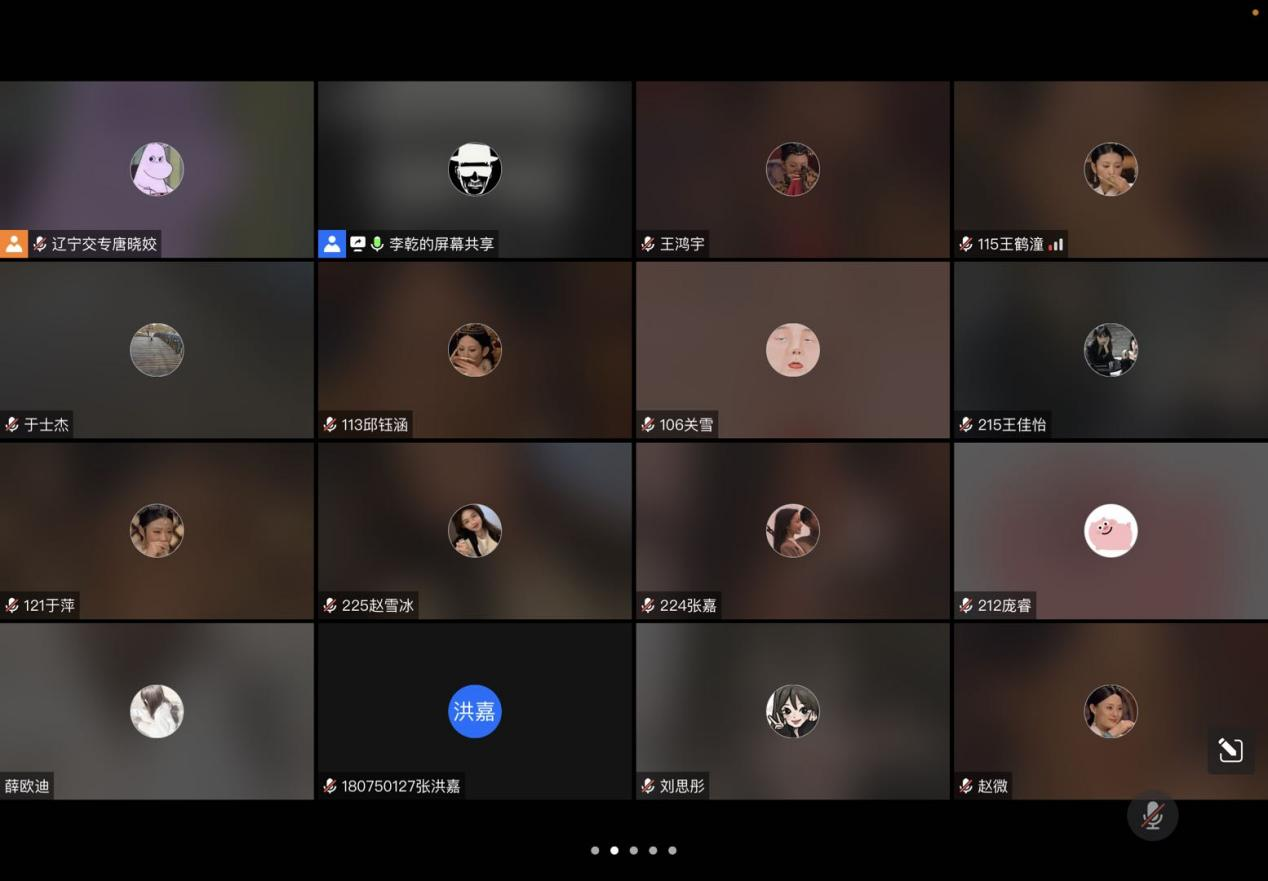
Task: Select the avatar of 115王鹤潼
Action: (x=1111, y=169)
